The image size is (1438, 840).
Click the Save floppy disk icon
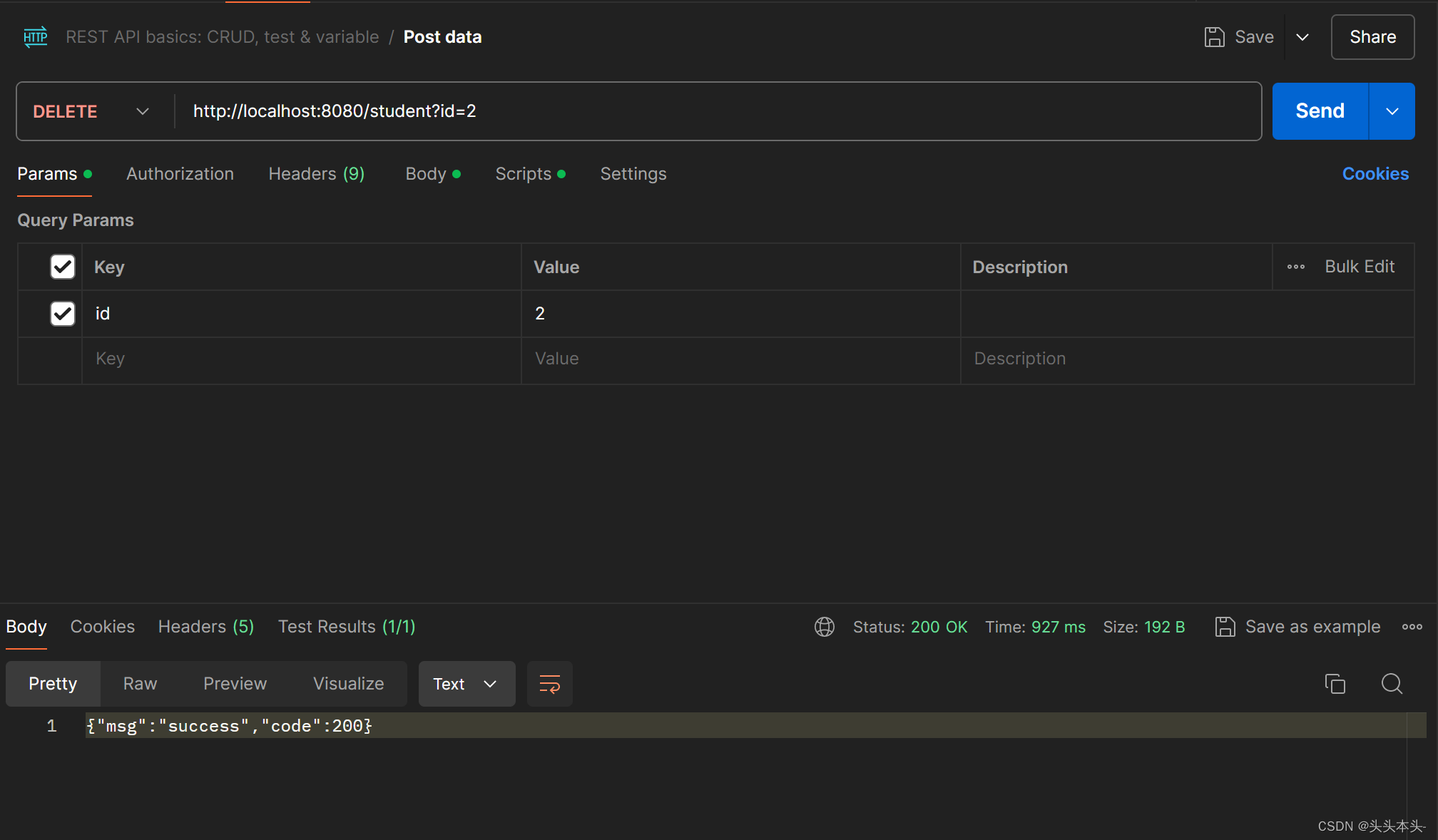(1214, 37)
